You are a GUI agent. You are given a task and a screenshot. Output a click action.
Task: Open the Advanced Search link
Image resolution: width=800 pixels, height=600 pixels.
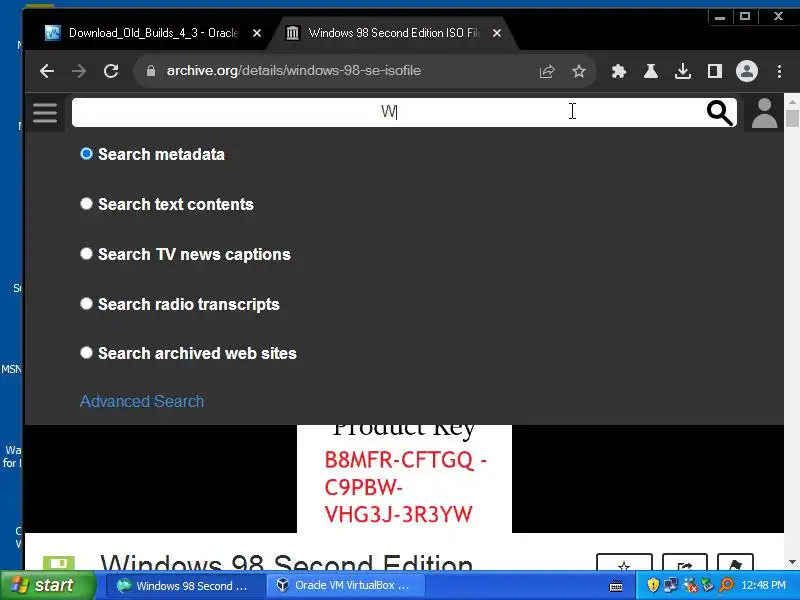142,401
